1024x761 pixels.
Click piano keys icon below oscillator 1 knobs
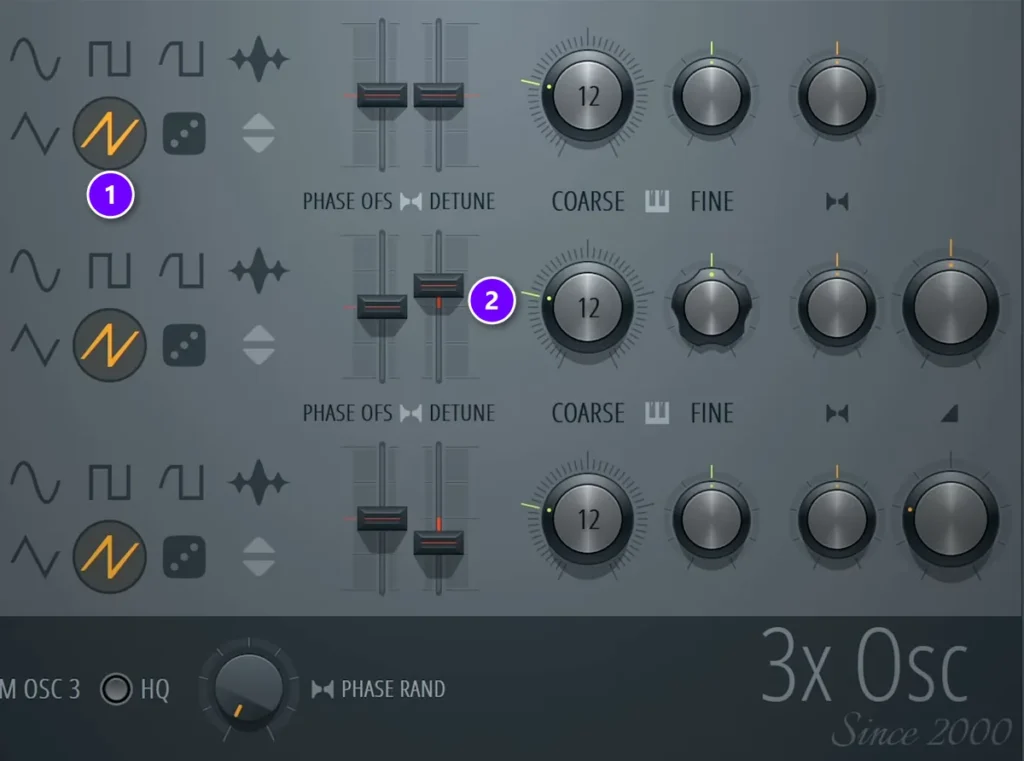pyautogui.click(x=657, y=201)
